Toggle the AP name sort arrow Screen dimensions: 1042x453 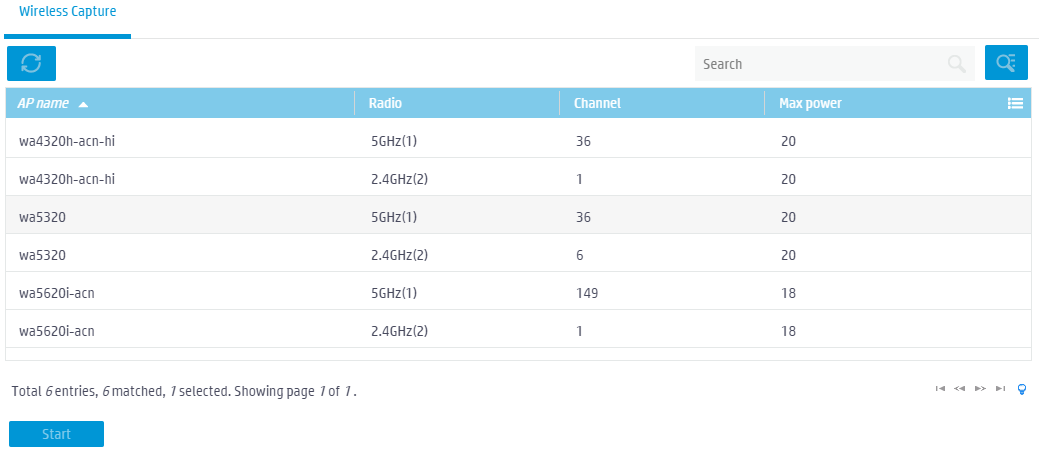tap(83, 104)
